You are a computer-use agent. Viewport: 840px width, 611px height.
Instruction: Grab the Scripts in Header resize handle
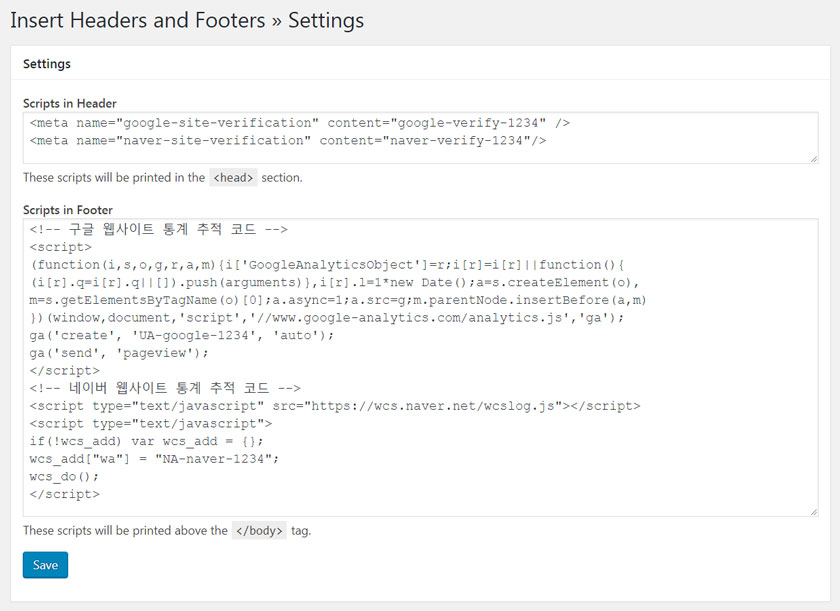814,159
